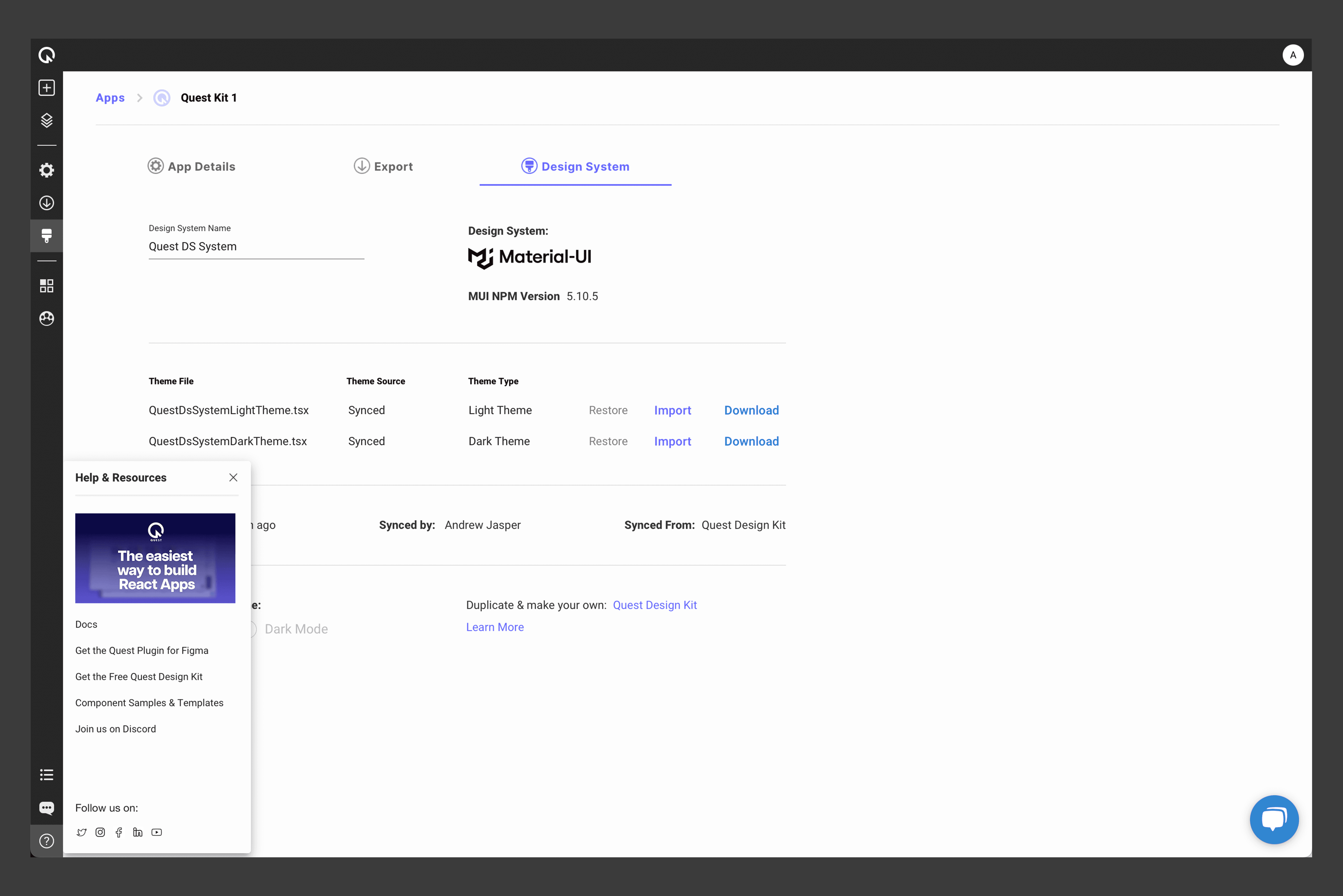This screenshot has width=1343, height=896.
Task: Click the user avatar A icon
Action: tap(1293, 55)
